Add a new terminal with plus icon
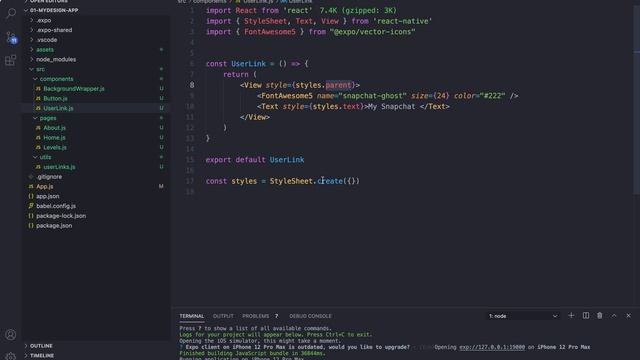Viewport: 640px width, 360px height. click(571, 316)
